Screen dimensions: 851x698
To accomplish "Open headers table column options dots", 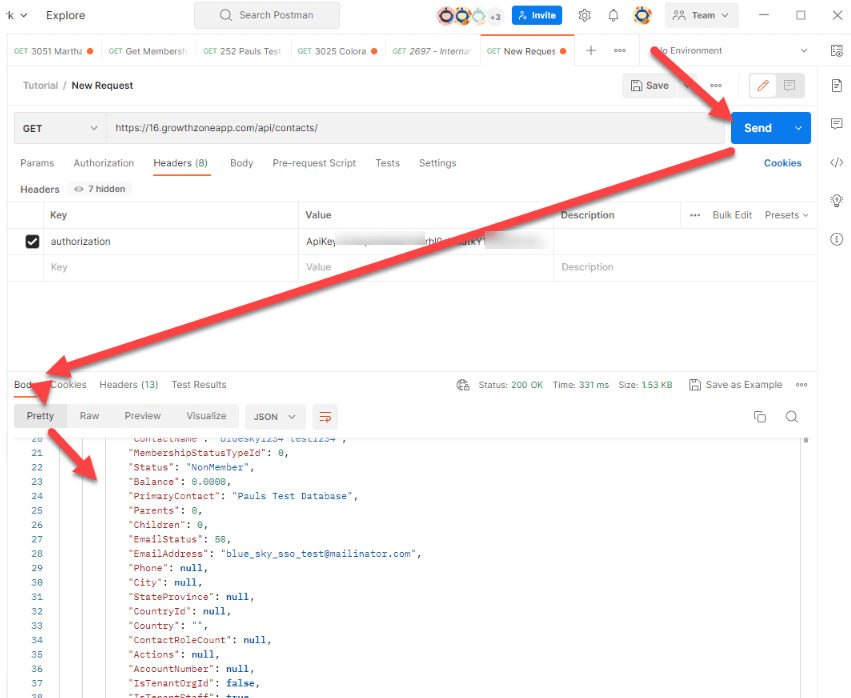I will 695,215.
